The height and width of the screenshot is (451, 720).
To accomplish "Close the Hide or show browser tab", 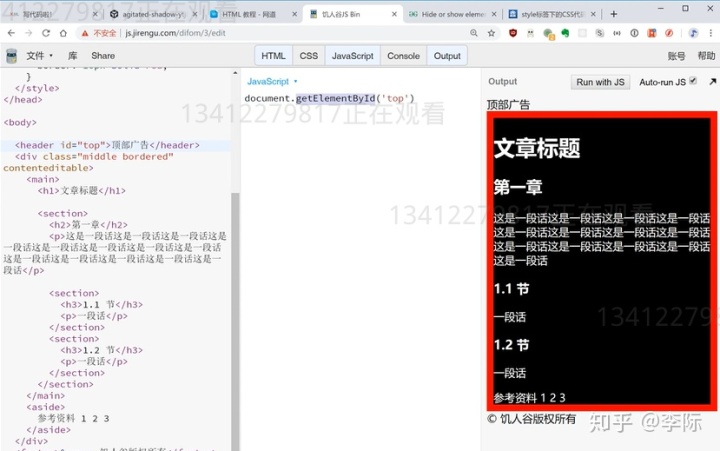I will coord(494,14).
